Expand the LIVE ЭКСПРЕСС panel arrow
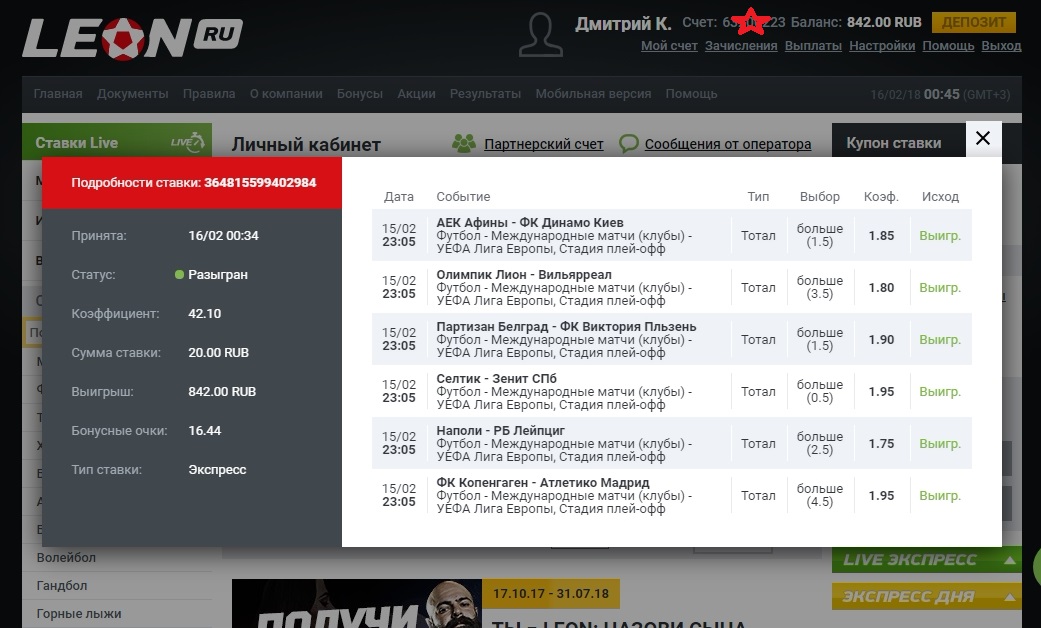This screenshot has height=628, width=1041. [1010, 560]
